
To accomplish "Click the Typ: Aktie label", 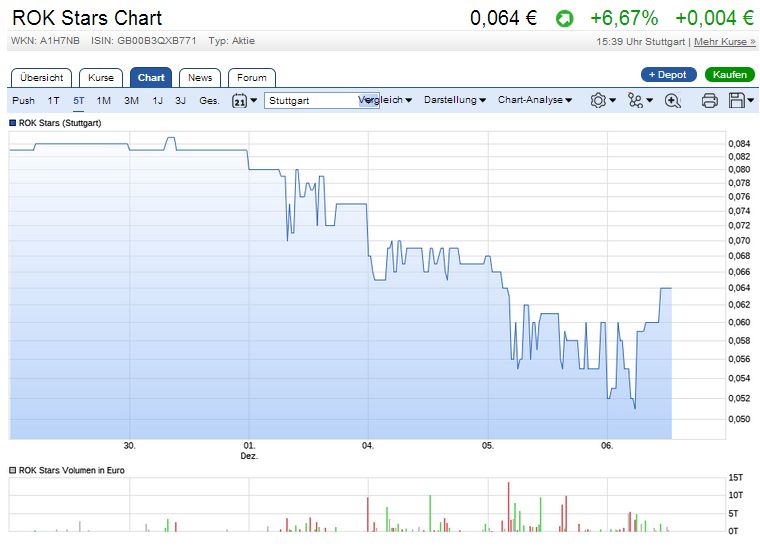I will 232,41.
